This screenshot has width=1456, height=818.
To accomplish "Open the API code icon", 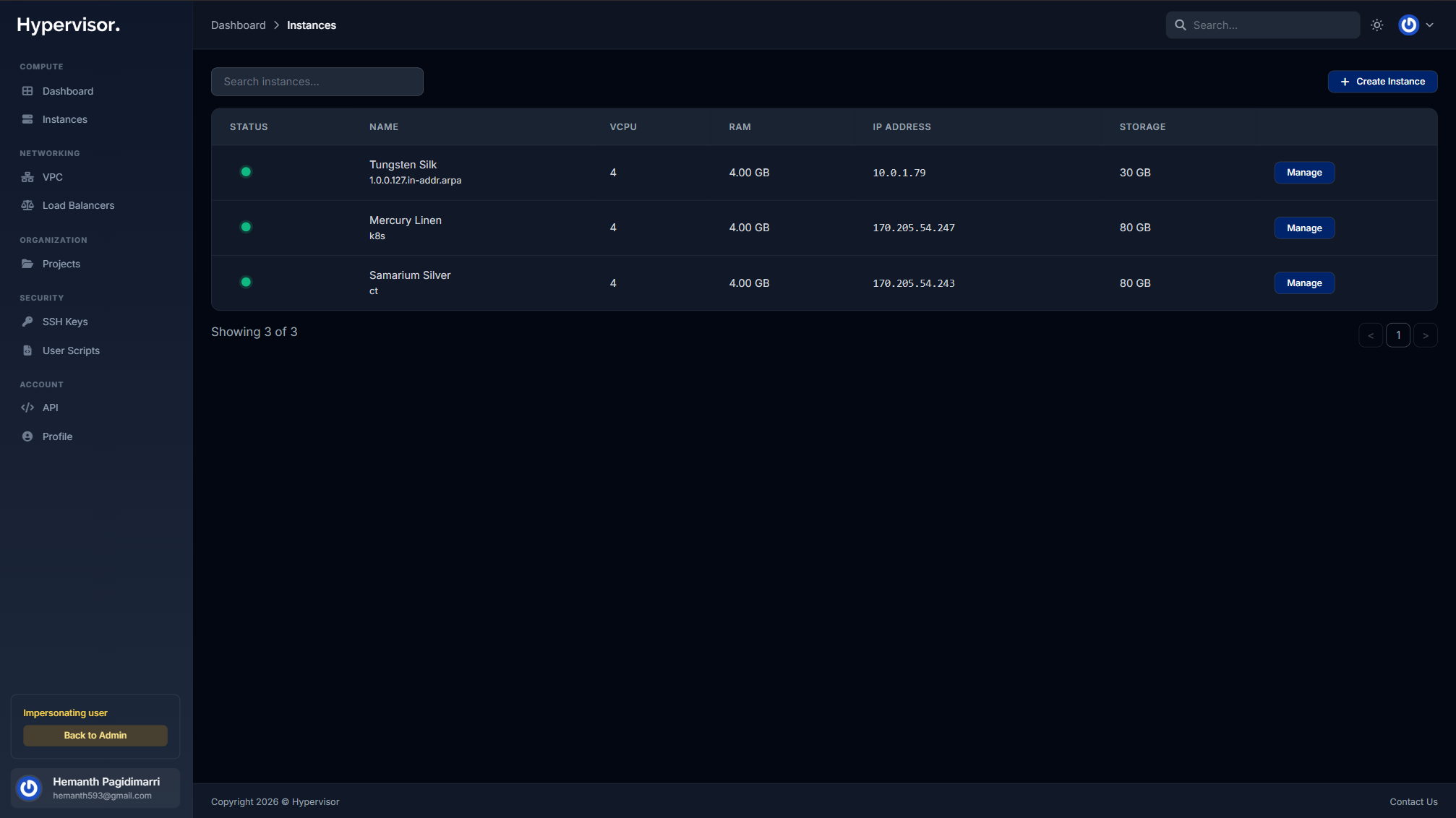I will 27,407.
